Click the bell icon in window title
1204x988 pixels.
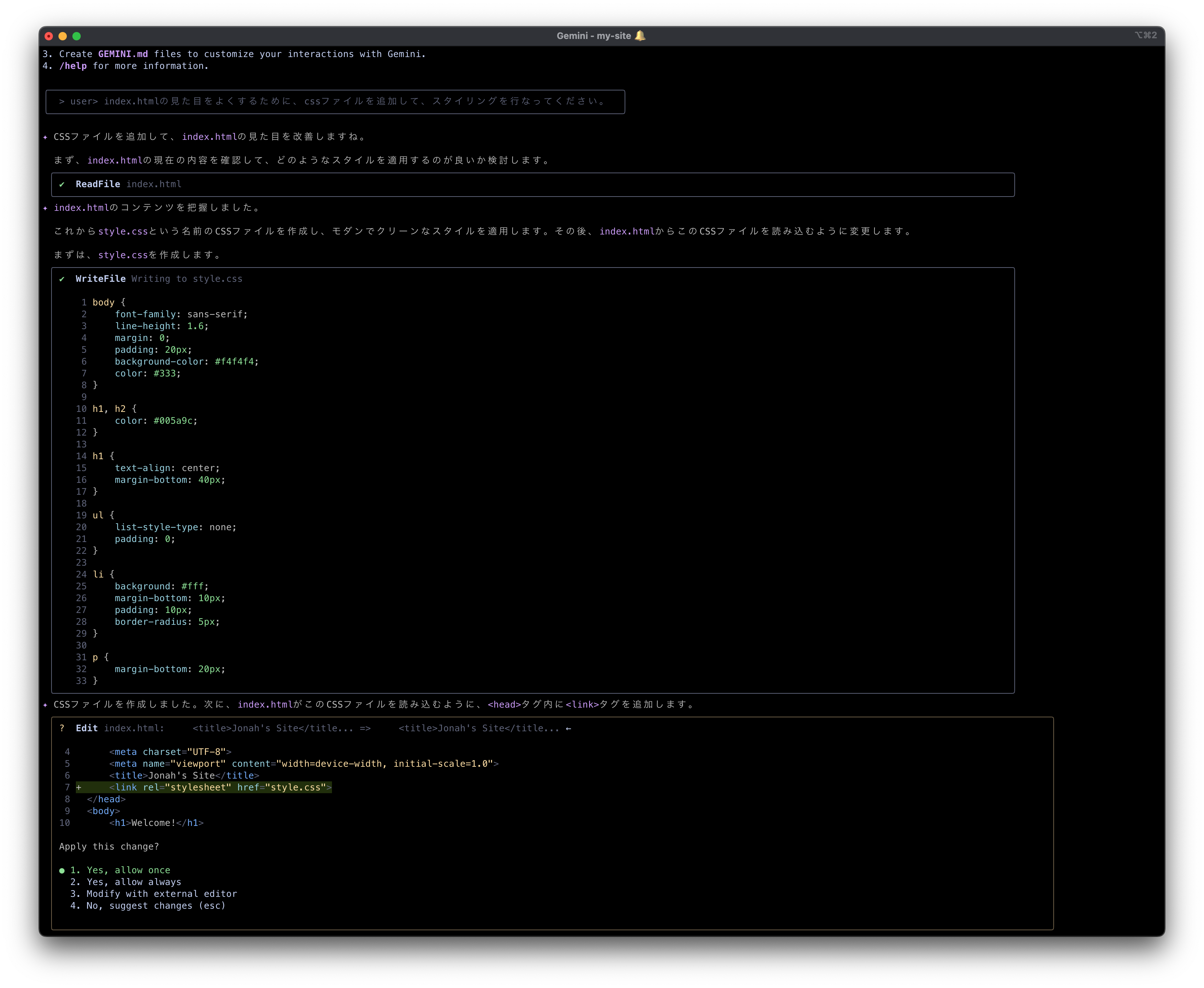pyautogui.click(x=640, y=35)
